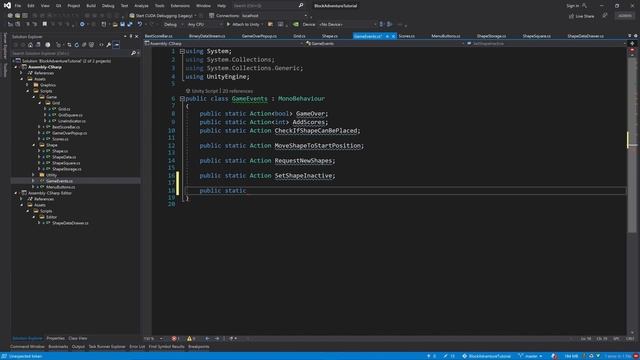Select GridSquare.cs in Solution Explorer
This screenshot has height=360, width=640.
pos(70,115)
